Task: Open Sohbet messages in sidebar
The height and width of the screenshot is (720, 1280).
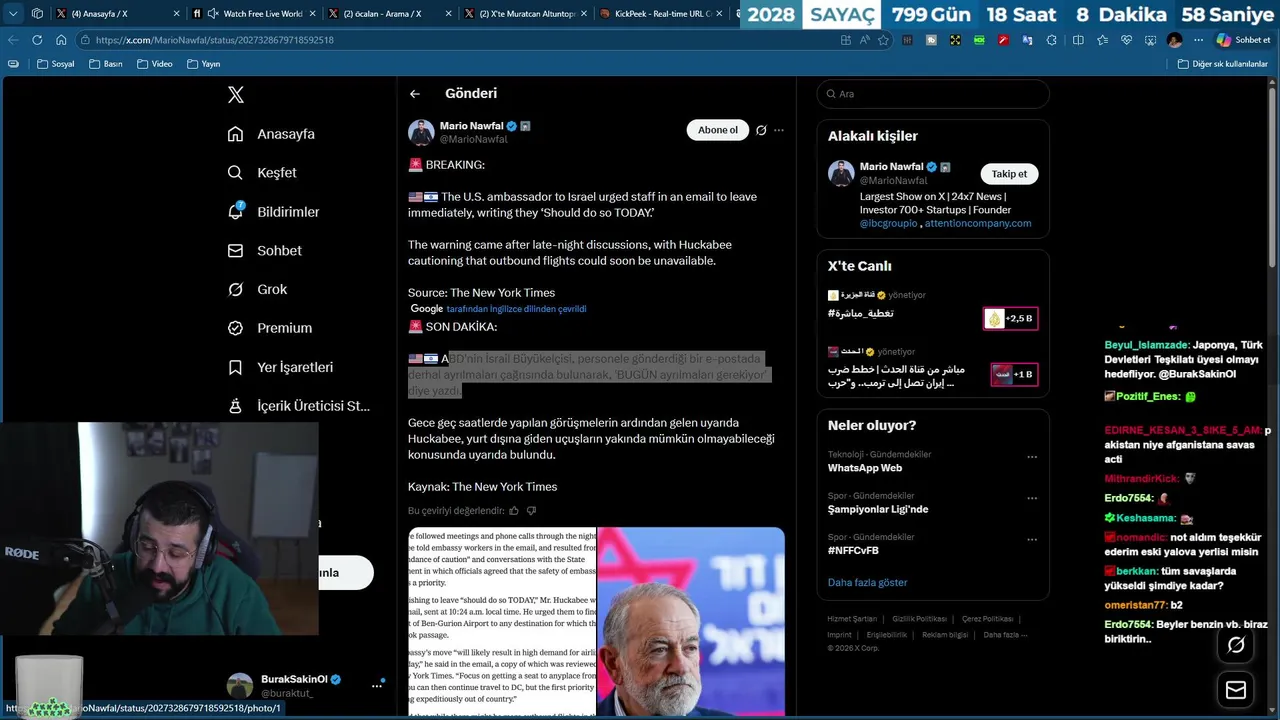Action: [x=264, y=251]
